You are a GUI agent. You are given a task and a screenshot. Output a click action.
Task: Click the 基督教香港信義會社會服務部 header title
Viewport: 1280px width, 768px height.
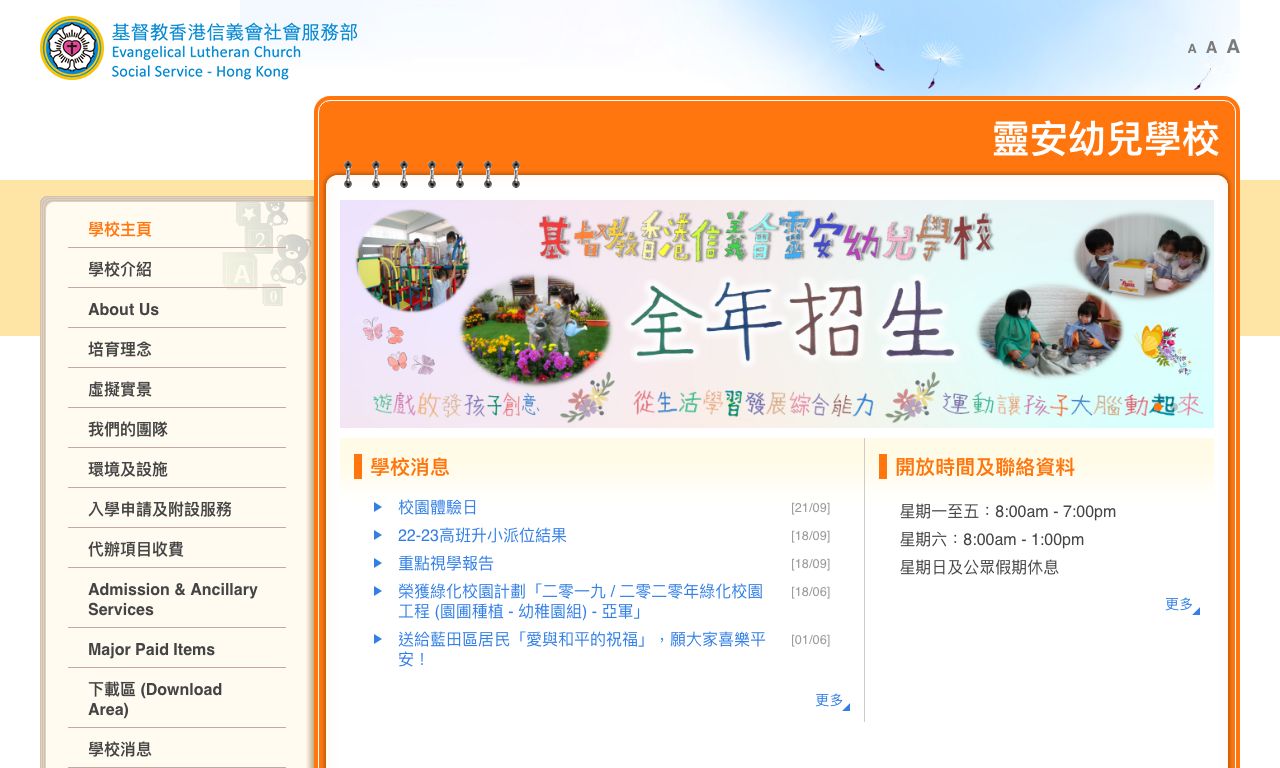(234, 32)
